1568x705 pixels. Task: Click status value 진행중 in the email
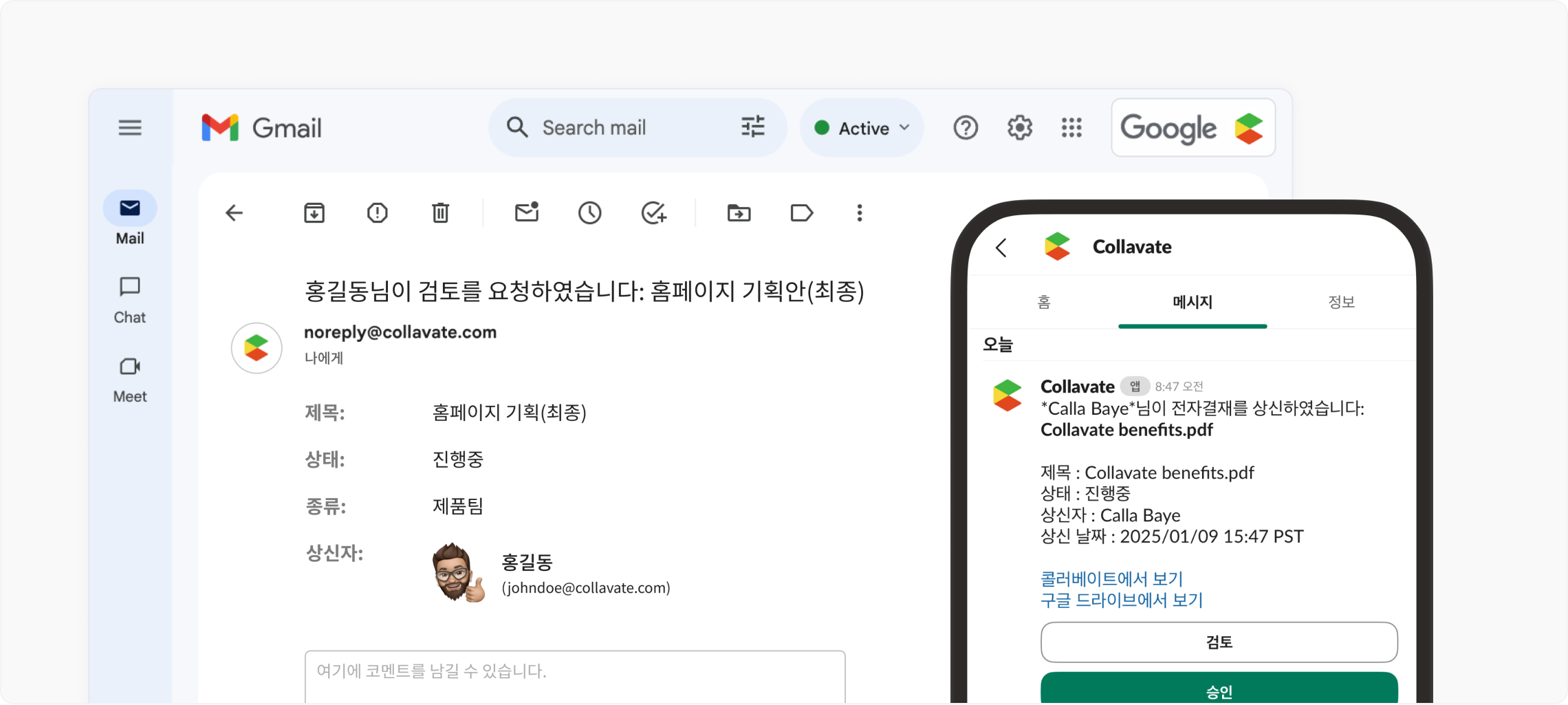point(458,459)
